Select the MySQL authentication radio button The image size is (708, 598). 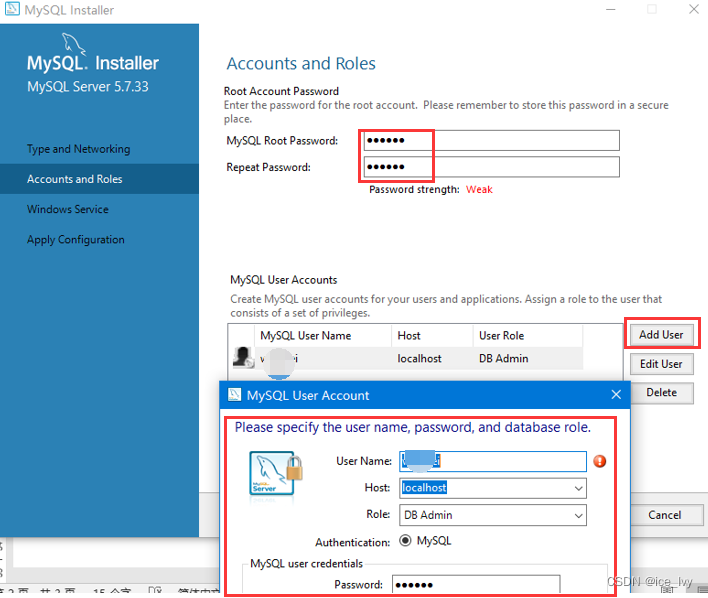click(405, 541)
